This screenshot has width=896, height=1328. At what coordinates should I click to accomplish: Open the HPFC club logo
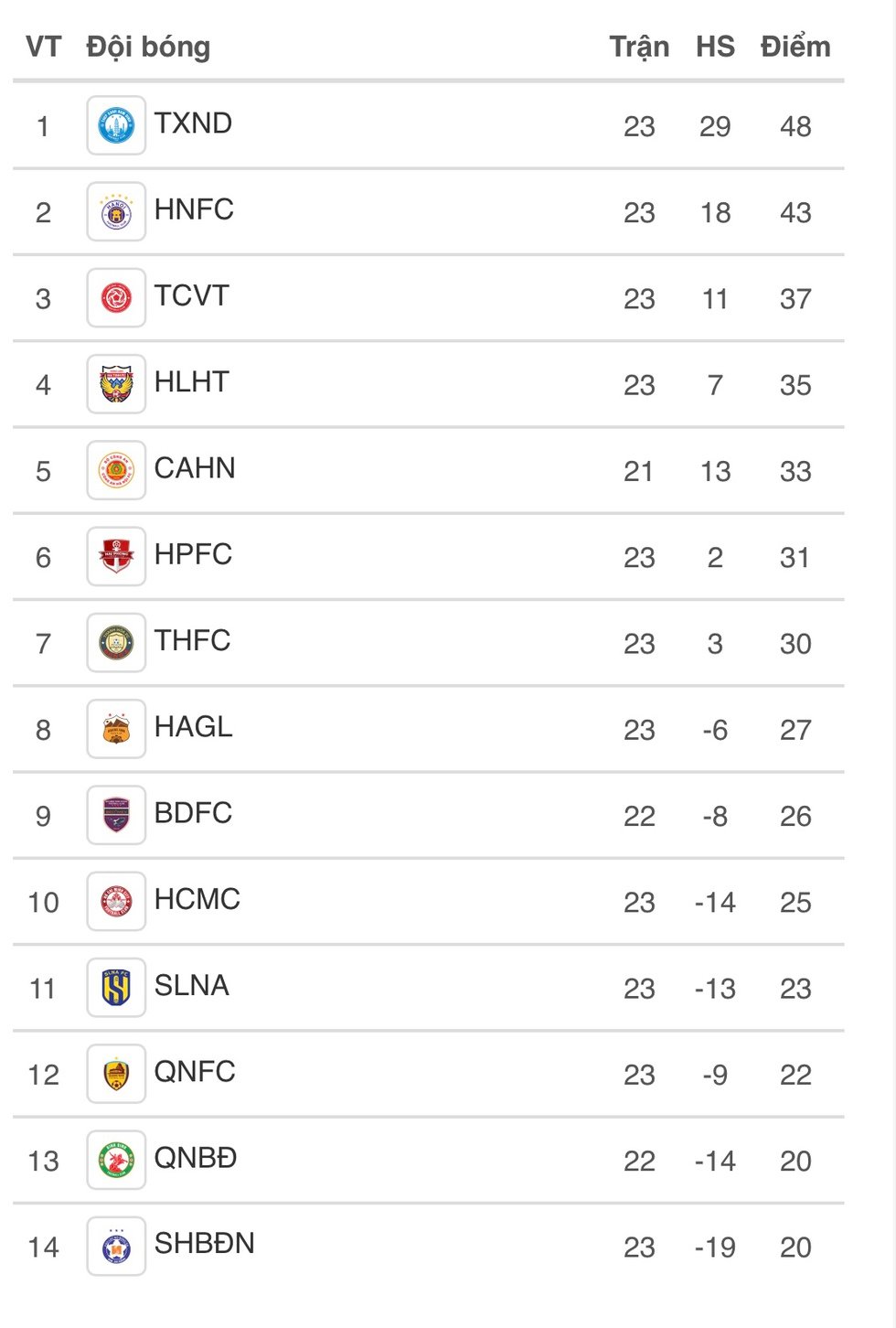116,556
